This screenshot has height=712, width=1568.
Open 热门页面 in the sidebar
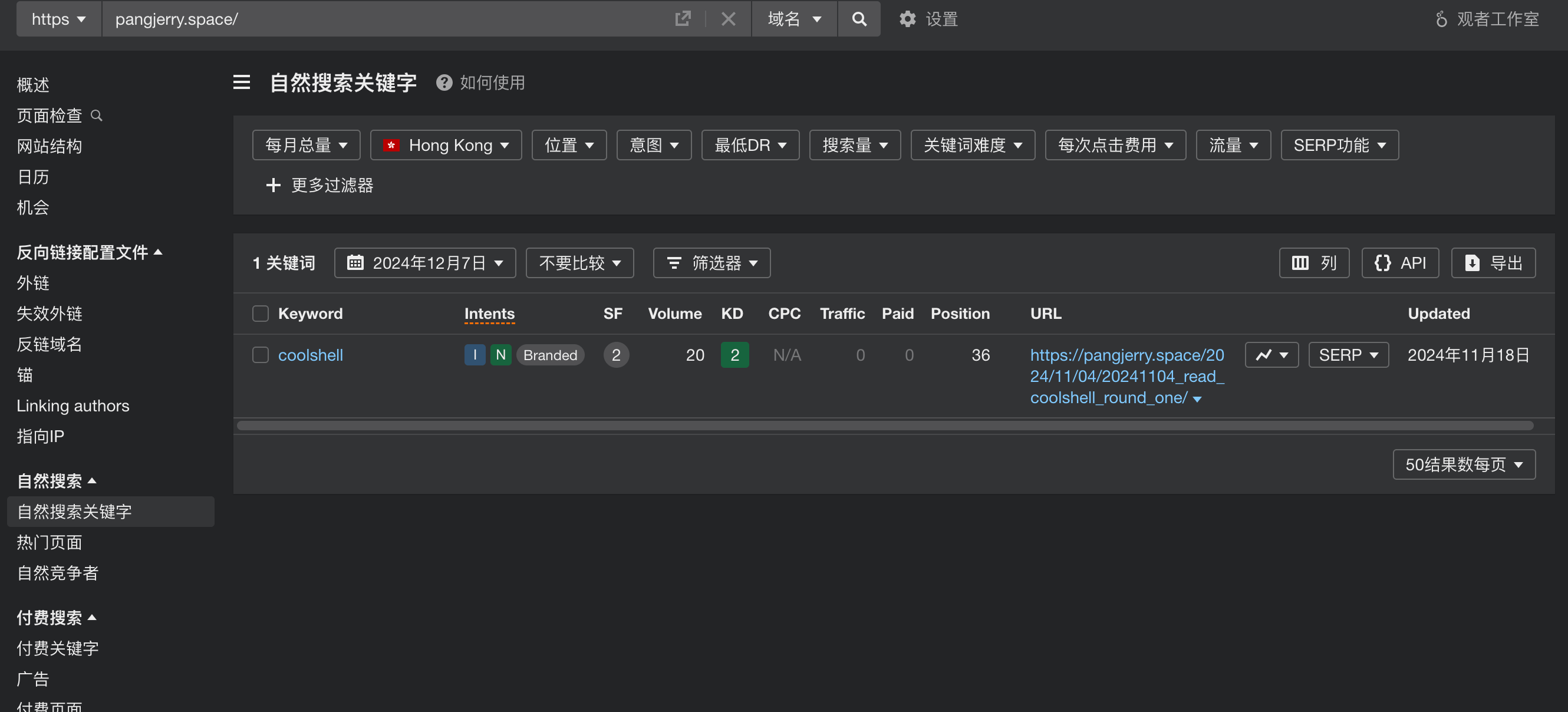coord(50,542)
